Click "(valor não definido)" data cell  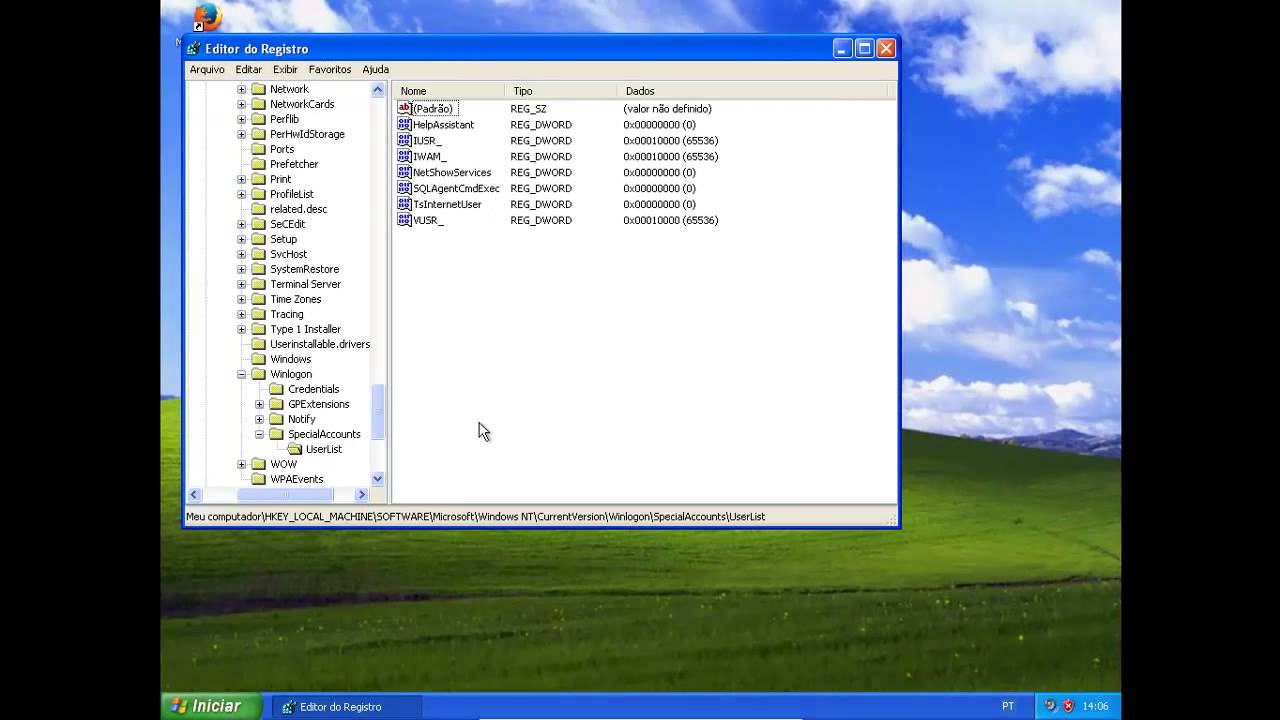[x=667, y=108]
